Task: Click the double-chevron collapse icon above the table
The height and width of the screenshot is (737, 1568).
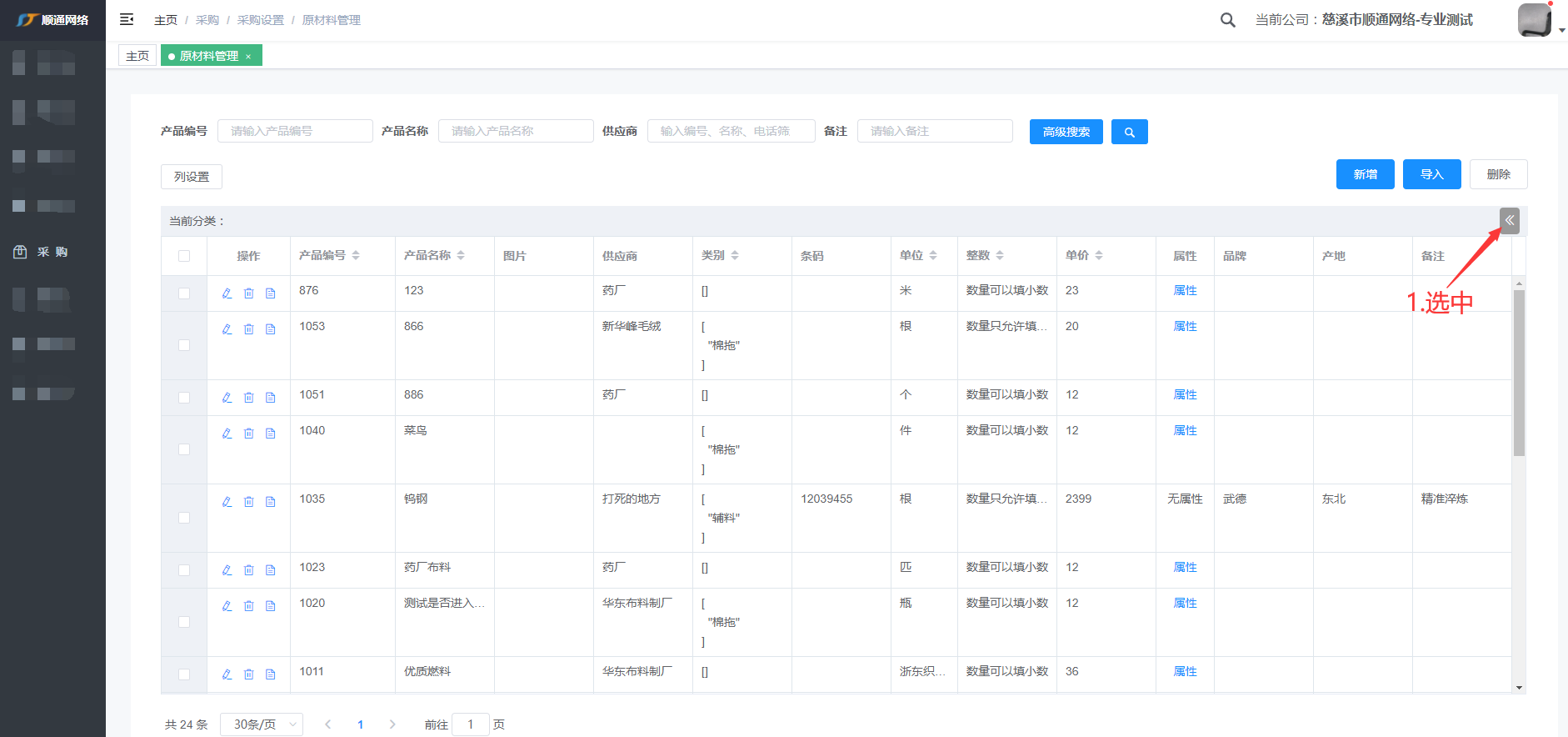Action: pos(1509,221)
